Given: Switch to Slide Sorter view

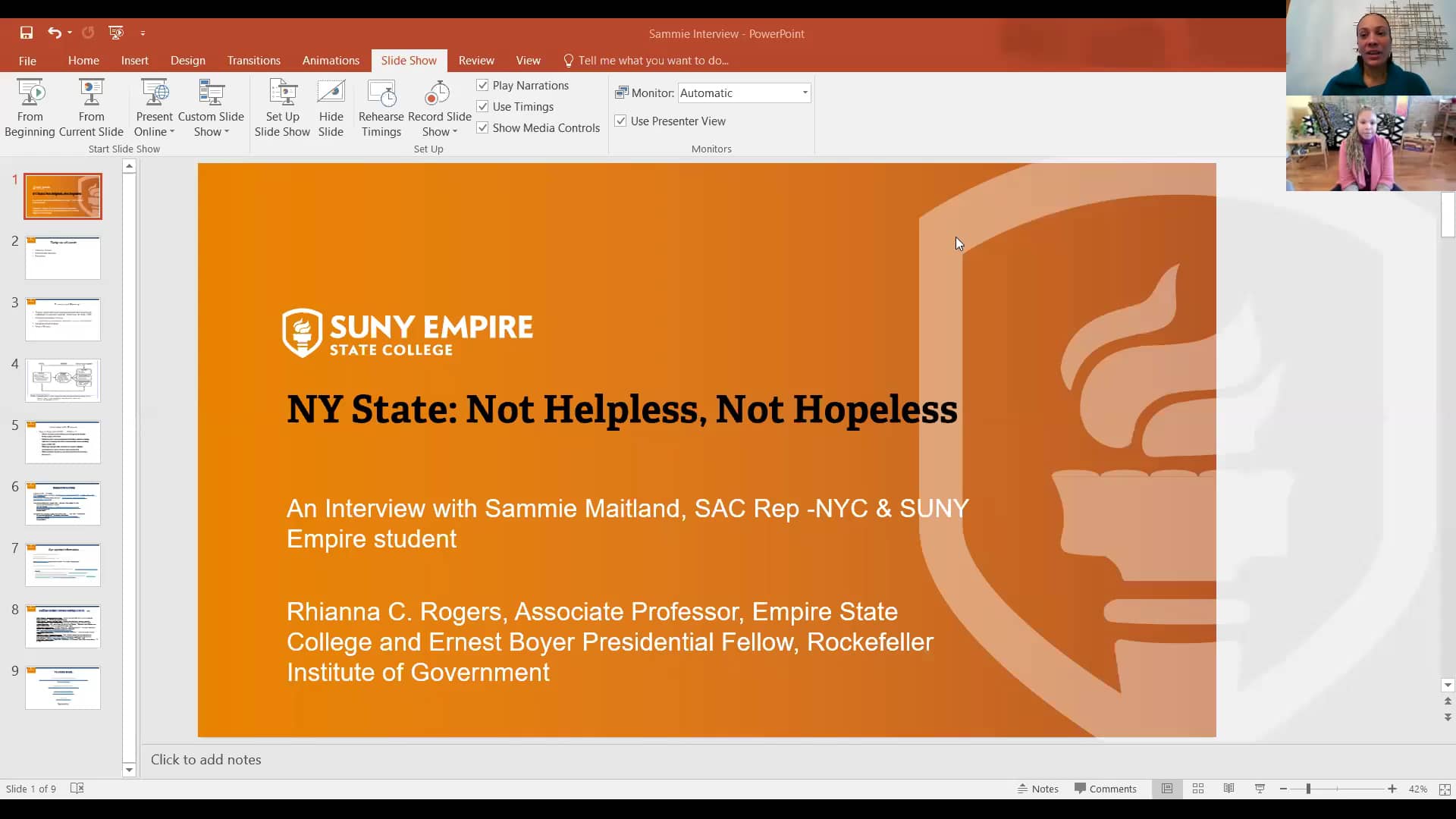Looking at the screenshot, I should [x=1198, y=789].
